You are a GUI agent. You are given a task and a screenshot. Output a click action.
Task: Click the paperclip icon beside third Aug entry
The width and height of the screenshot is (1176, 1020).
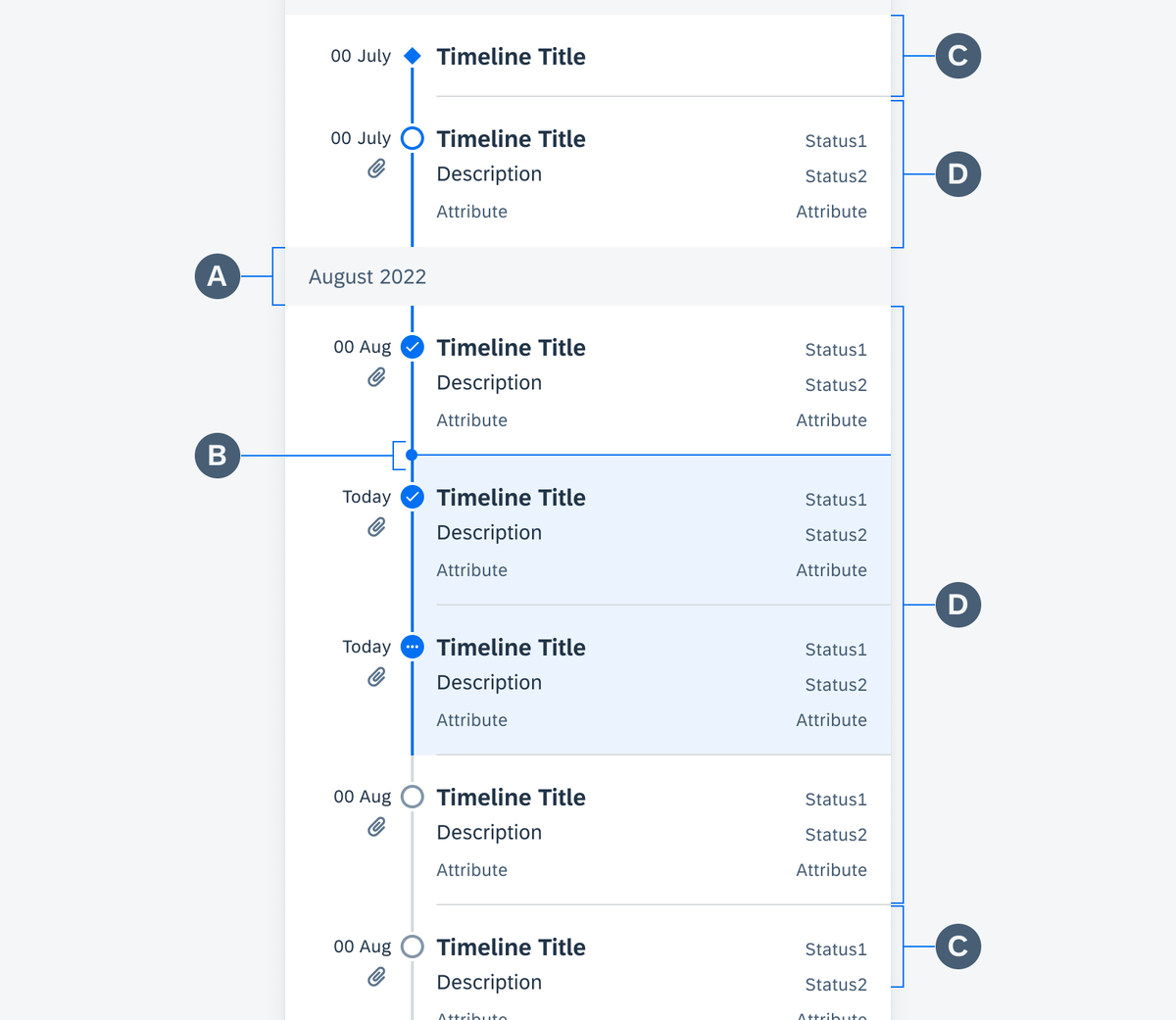pyautogui.click(x=376, y=827)
